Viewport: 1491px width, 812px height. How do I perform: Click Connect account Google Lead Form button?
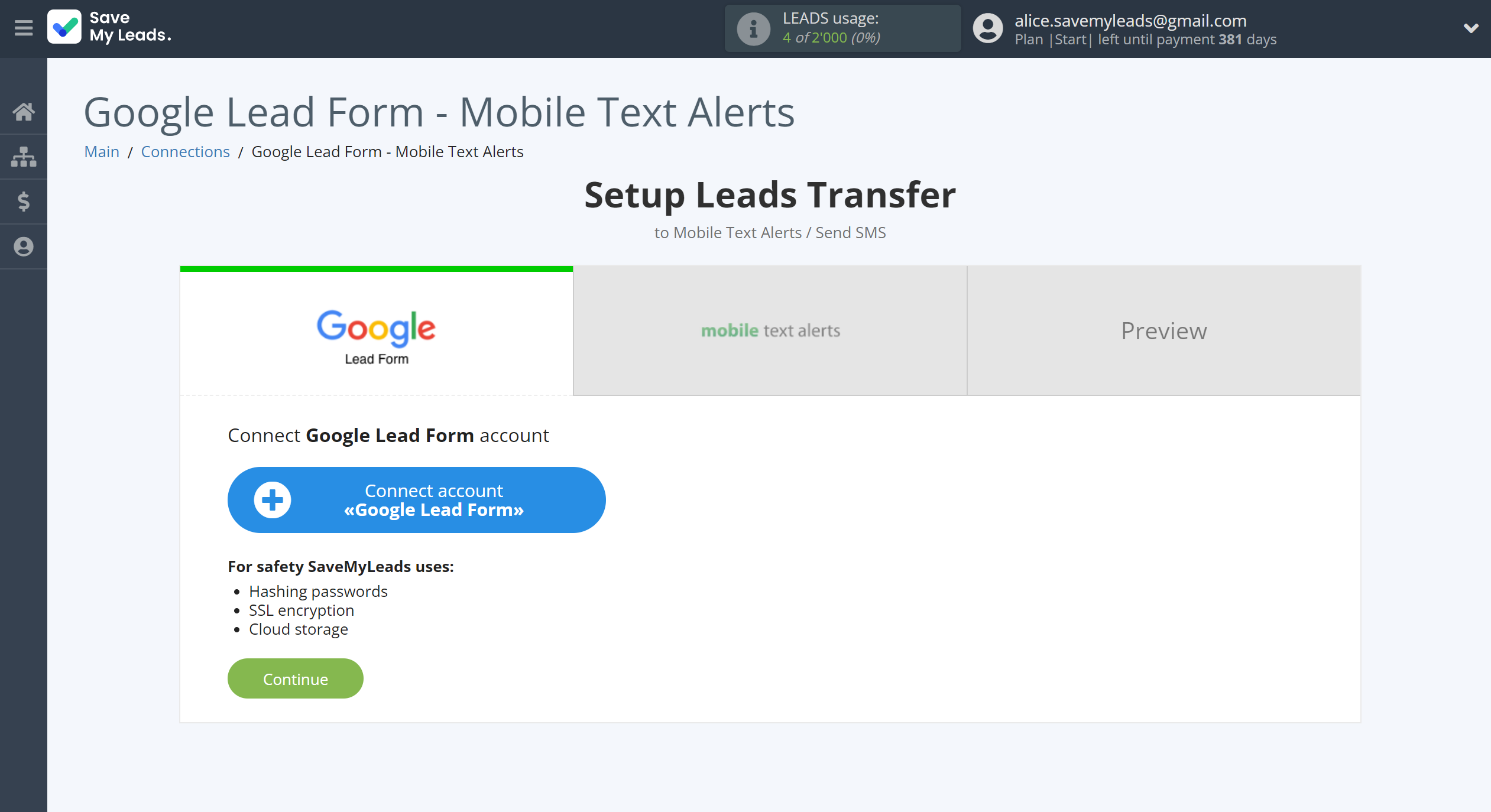416,500
